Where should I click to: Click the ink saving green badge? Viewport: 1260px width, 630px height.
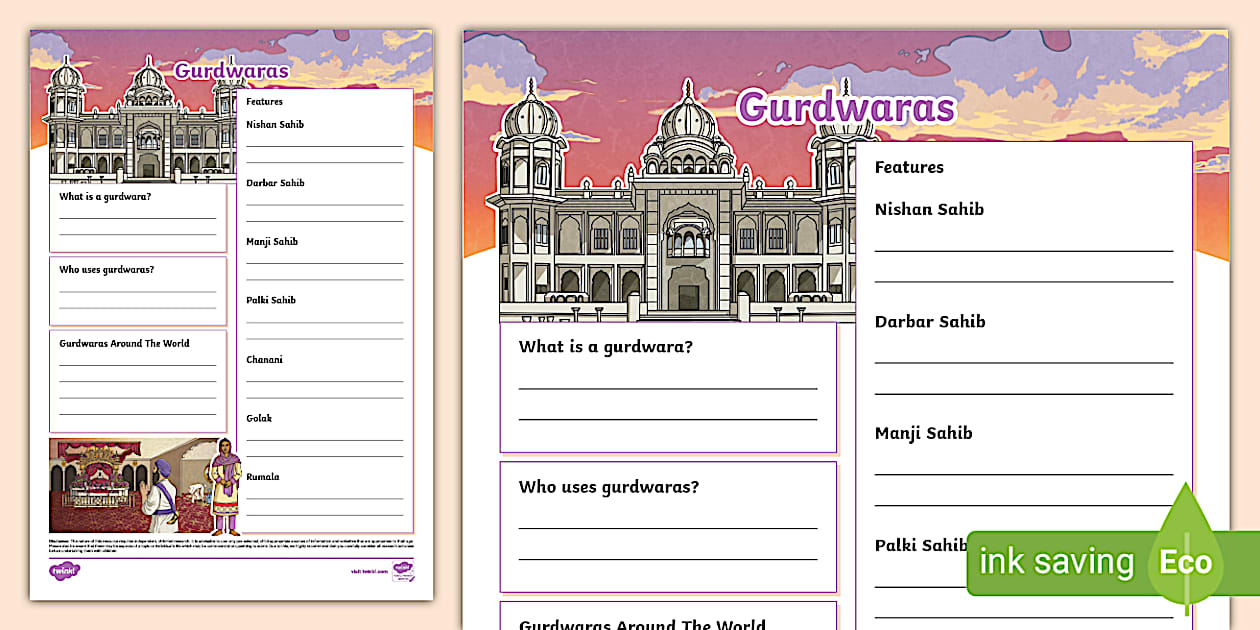click(x=1056, y=563)
